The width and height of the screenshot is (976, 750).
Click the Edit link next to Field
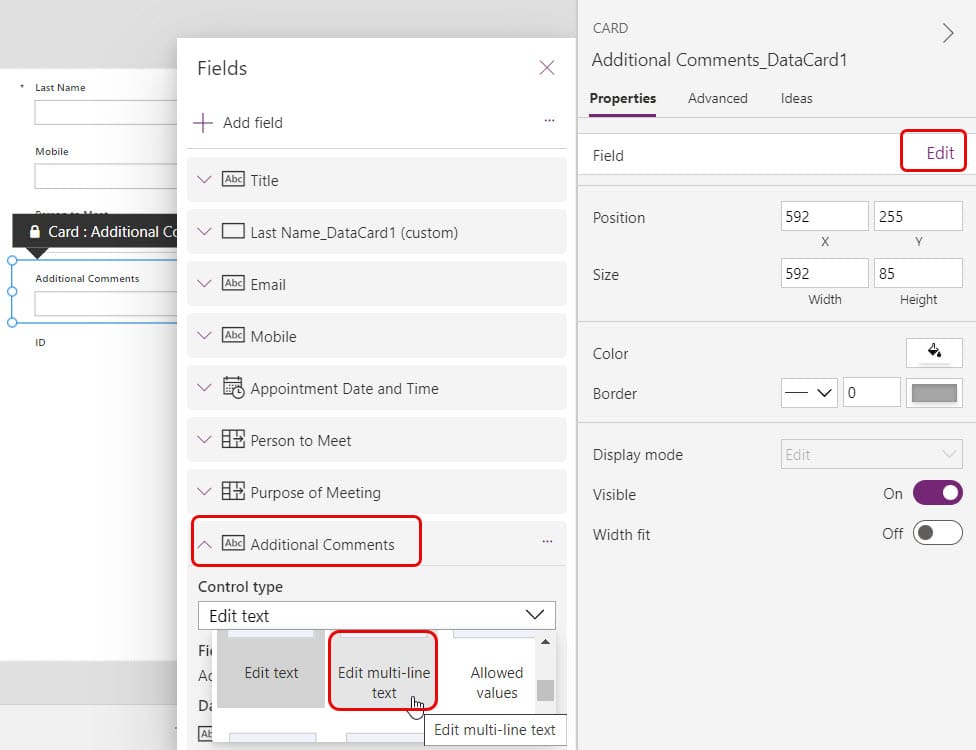click(x=939, y=153)
